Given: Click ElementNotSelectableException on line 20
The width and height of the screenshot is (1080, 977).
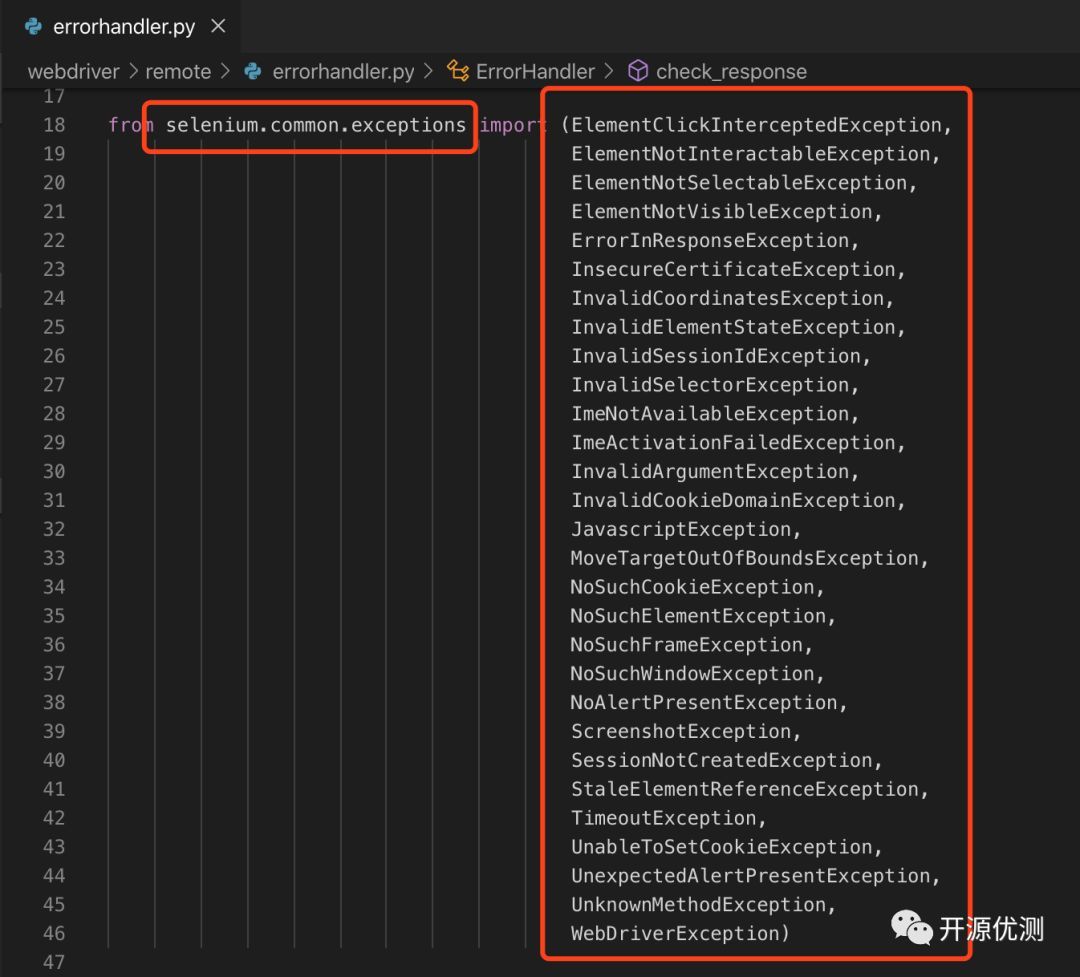Looking at the screenshot, I should 739,183.
